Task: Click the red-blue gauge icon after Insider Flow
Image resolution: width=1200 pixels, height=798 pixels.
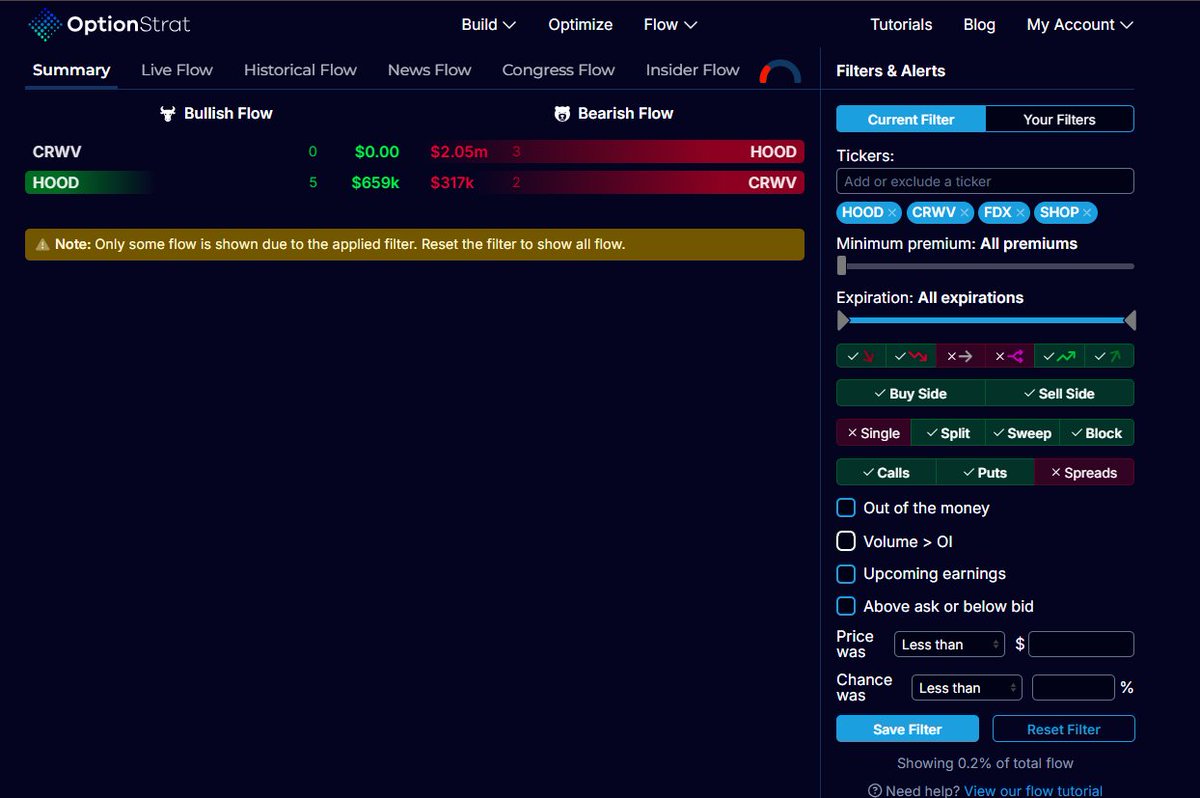Action: point(780,71)
